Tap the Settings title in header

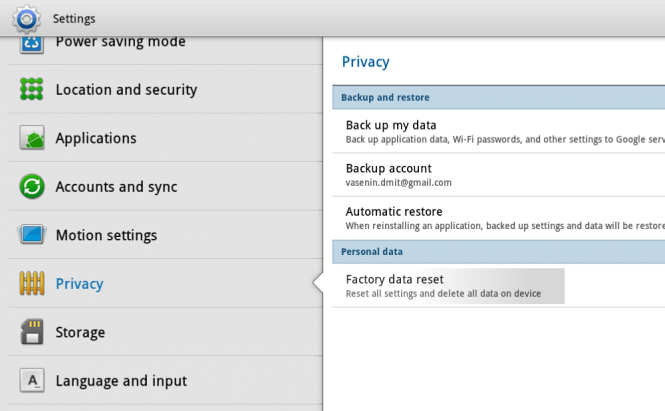[x=74, y=19]
